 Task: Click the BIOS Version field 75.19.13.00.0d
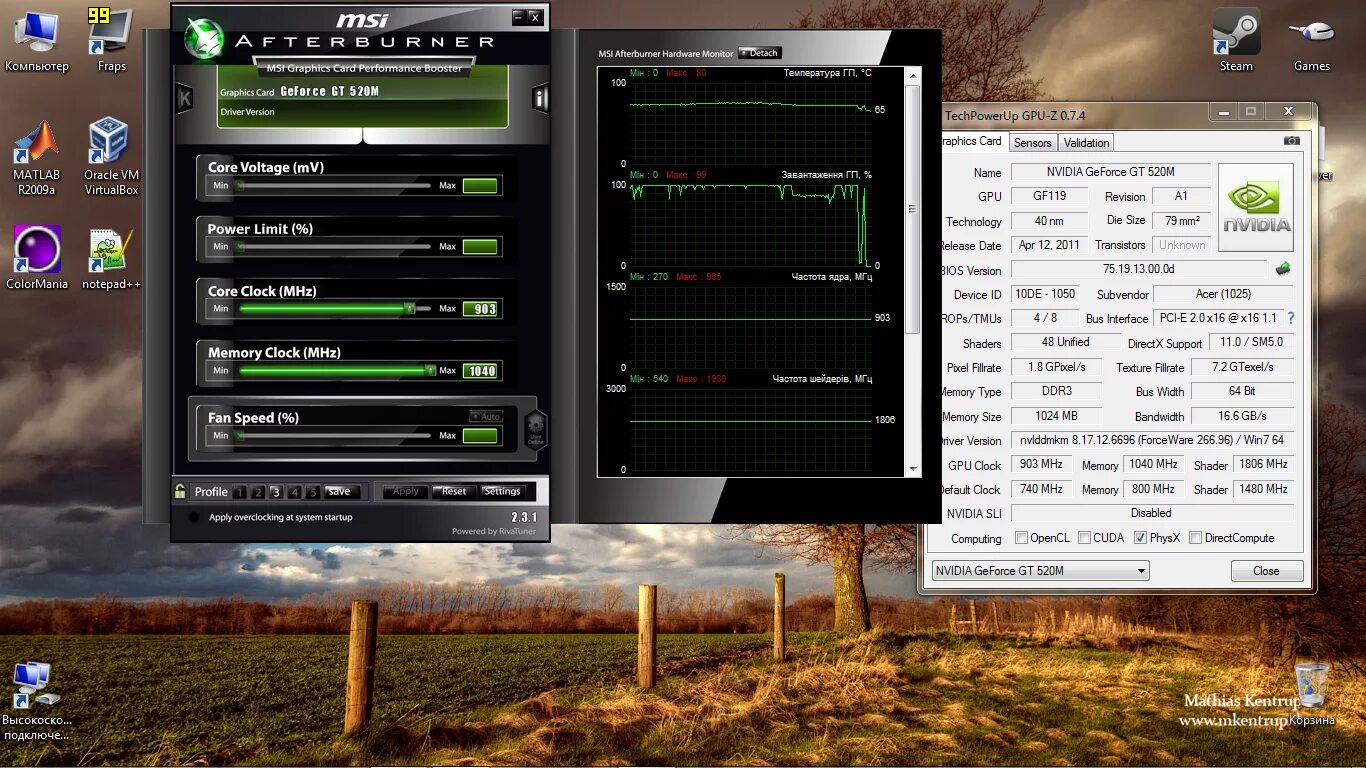(1138, 269)
